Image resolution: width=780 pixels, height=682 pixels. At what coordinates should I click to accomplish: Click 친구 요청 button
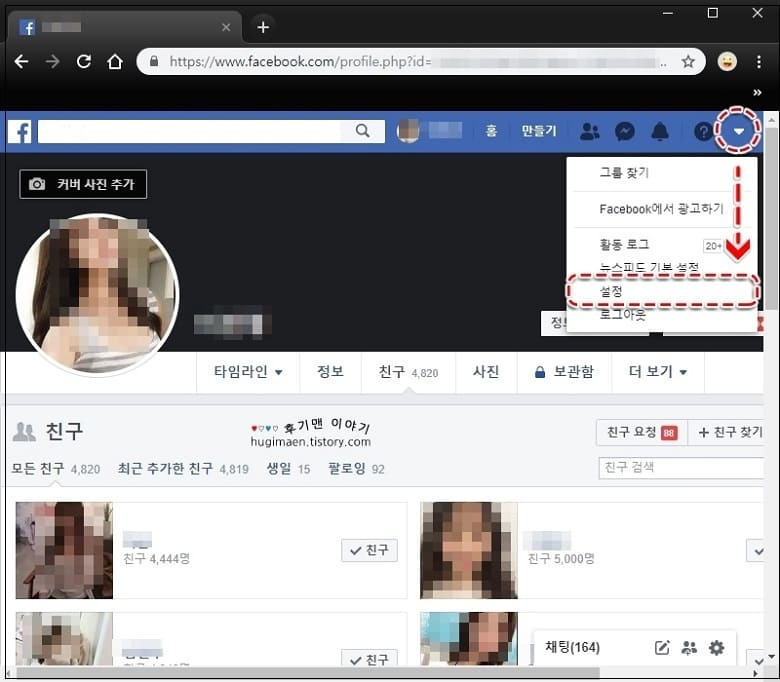[x=642, y=432]
